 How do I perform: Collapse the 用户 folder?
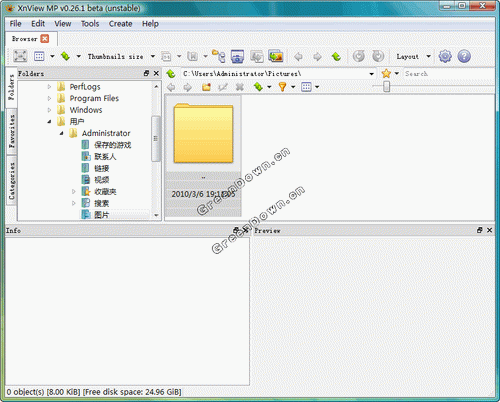[x=49, y=122]
